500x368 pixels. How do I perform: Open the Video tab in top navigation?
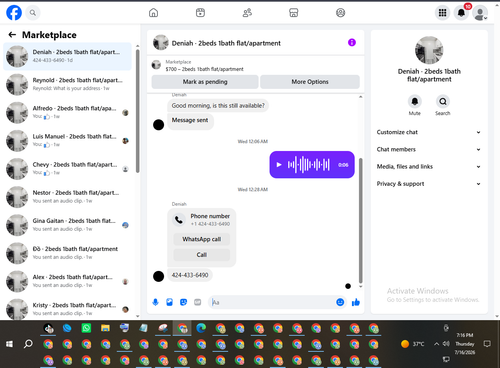pyautogui.click(x=200, y=13)
